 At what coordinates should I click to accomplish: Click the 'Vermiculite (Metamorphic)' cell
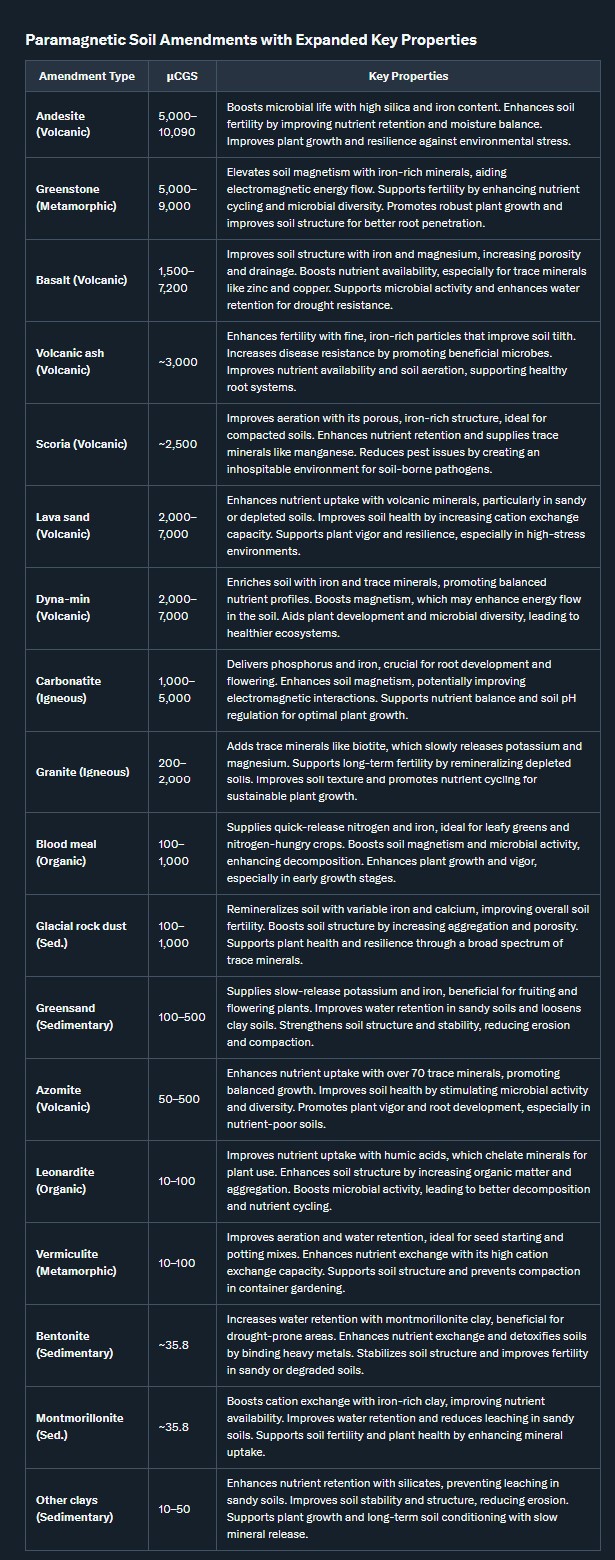point(76,1263)
